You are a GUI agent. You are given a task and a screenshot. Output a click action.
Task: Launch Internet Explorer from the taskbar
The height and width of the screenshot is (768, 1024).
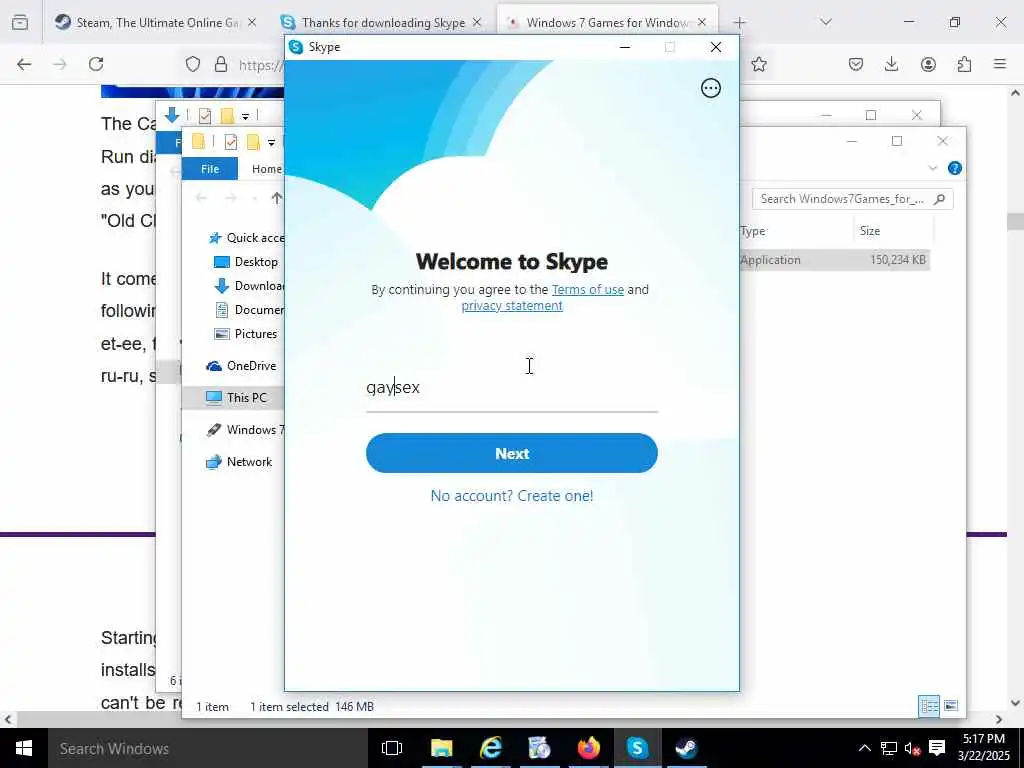[x=490, y=748]
